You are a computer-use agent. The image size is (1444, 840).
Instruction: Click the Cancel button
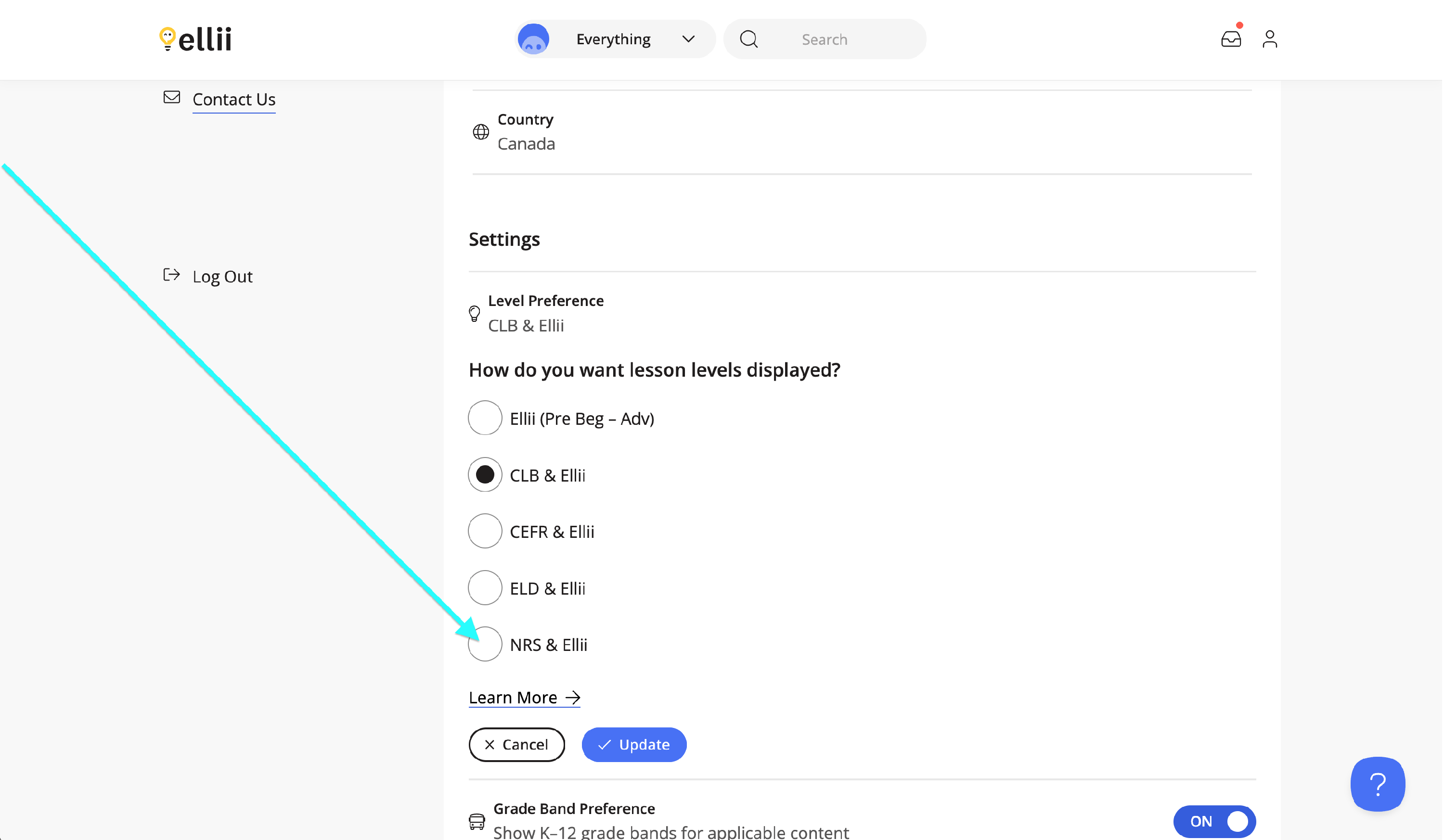pos(517,745)
